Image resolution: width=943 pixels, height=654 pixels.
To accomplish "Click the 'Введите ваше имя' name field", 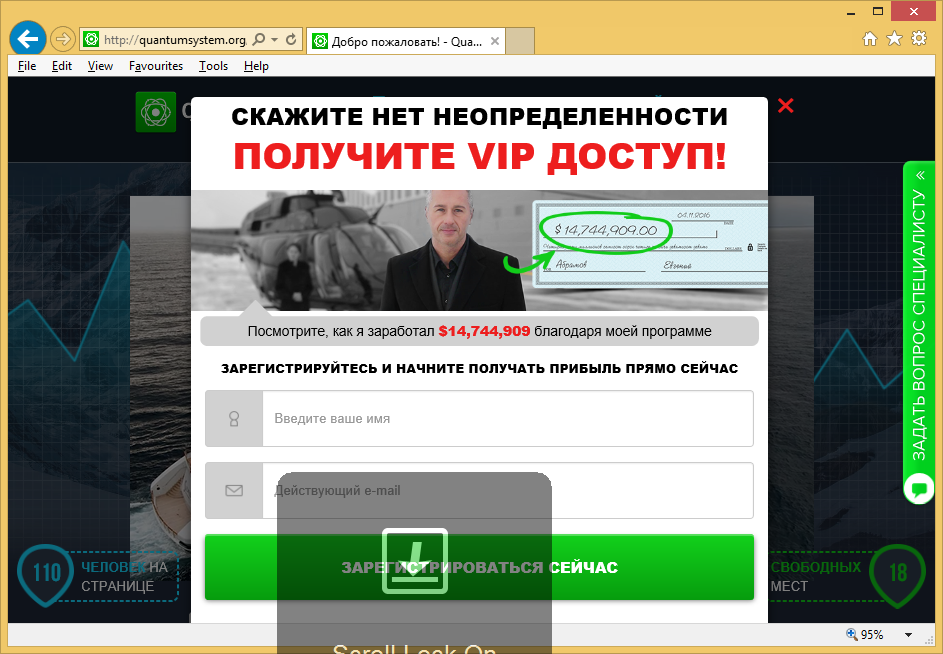I will [508, 419].
